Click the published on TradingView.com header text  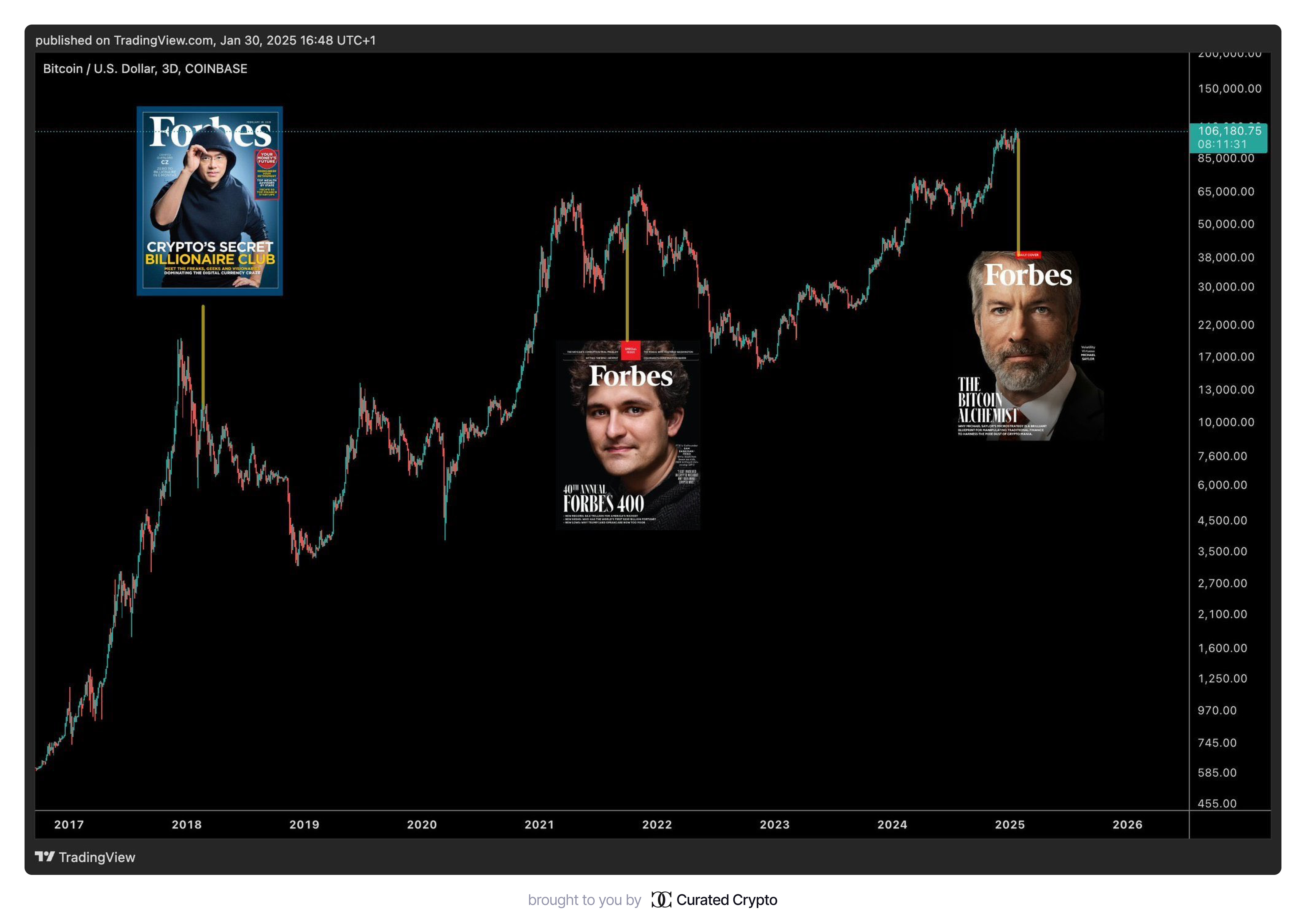pyautogui.click(x=205, y=41)
